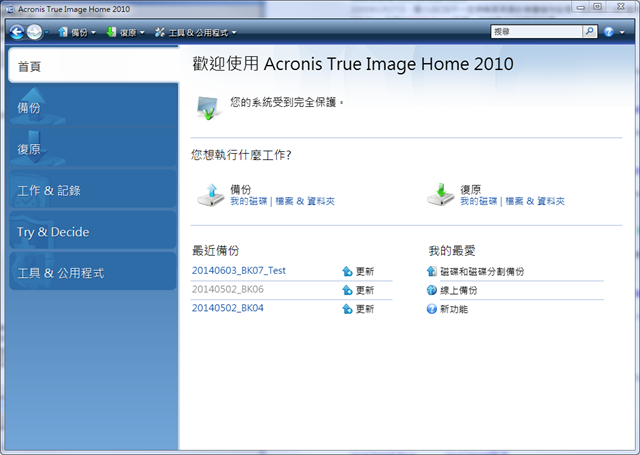Click 更新 text for 20140502_BK06
The image size is (640, 455).
[x=365, y=290]
